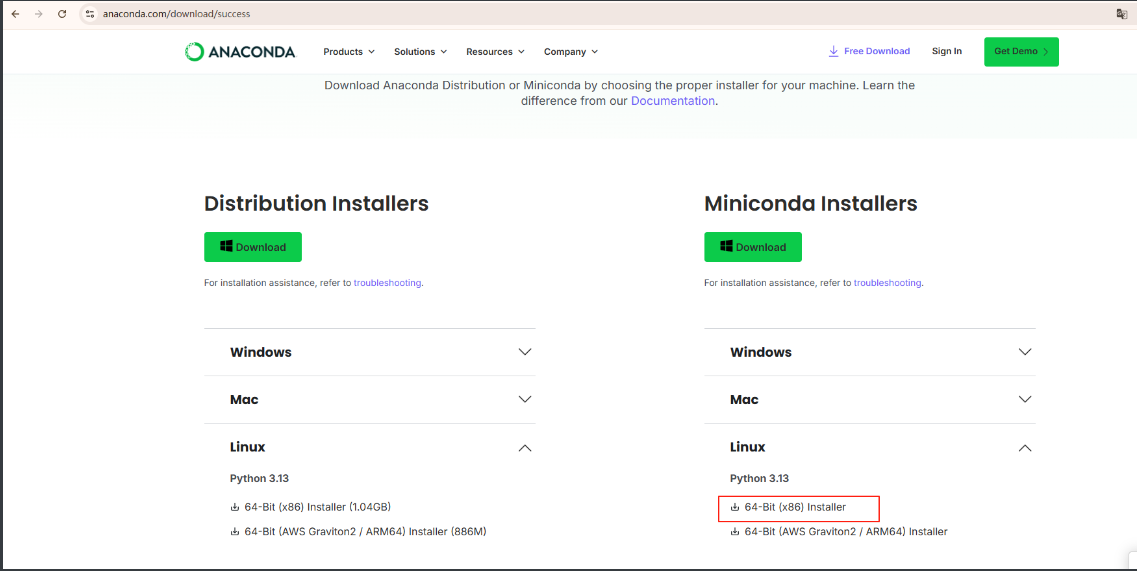Click the Python 3.13 label under Distribution Linux

point(260,479)
